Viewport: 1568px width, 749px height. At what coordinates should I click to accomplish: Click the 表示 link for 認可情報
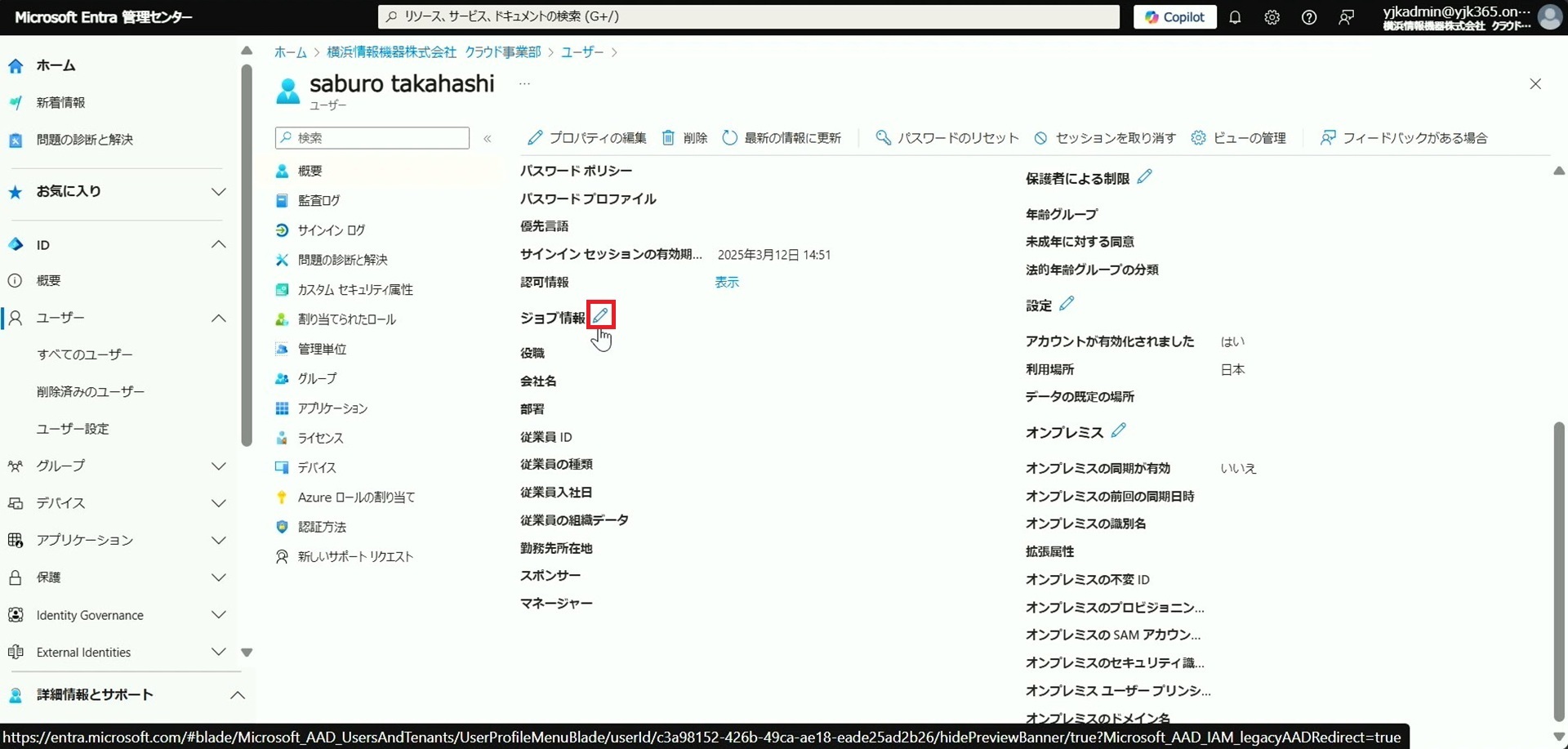(x=727, y=282)
